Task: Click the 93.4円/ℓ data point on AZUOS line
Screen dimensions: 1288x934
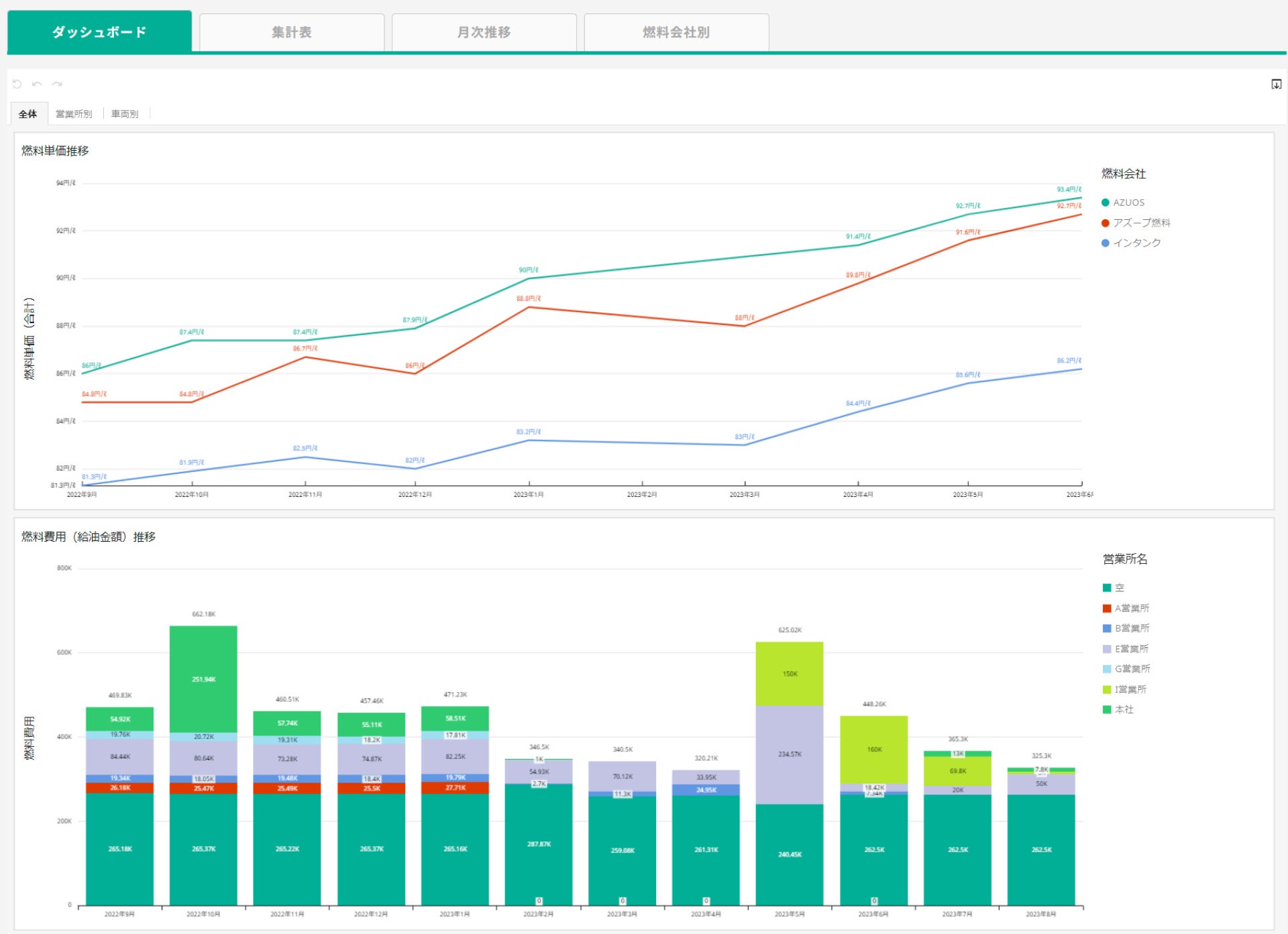Action: 1081,198
